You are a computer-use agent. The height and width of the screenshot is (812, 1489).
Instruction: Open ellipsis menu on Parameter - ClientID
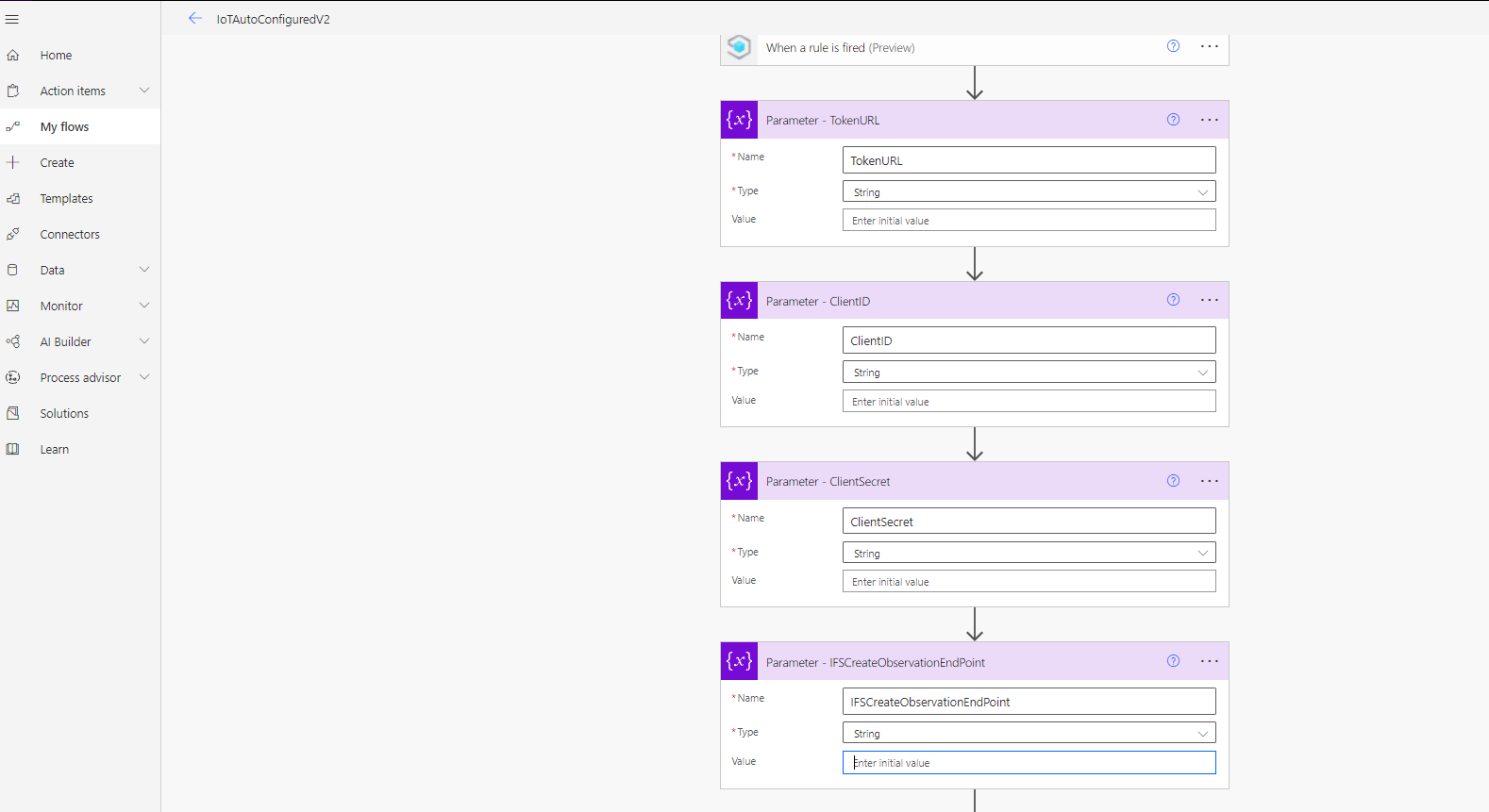(x=1209, y=300)
